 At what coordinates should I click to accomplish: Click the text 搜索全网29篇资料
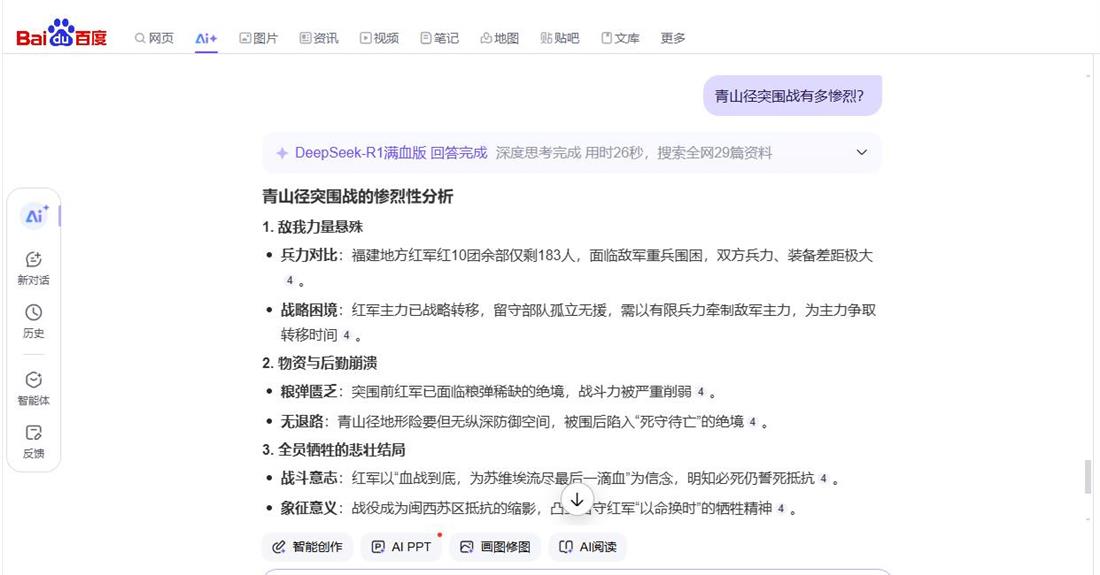pos(714,153)
